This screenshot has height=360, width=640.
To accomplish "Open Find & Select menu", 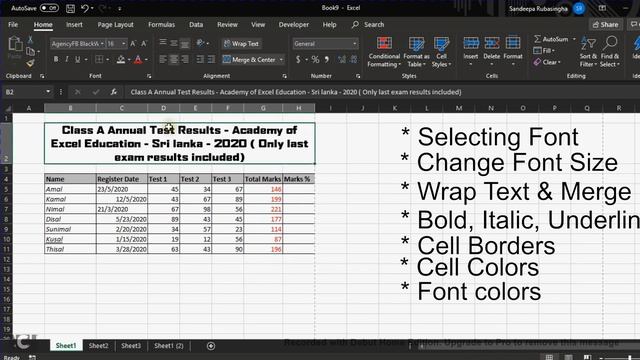I will [x=610, y=52].
